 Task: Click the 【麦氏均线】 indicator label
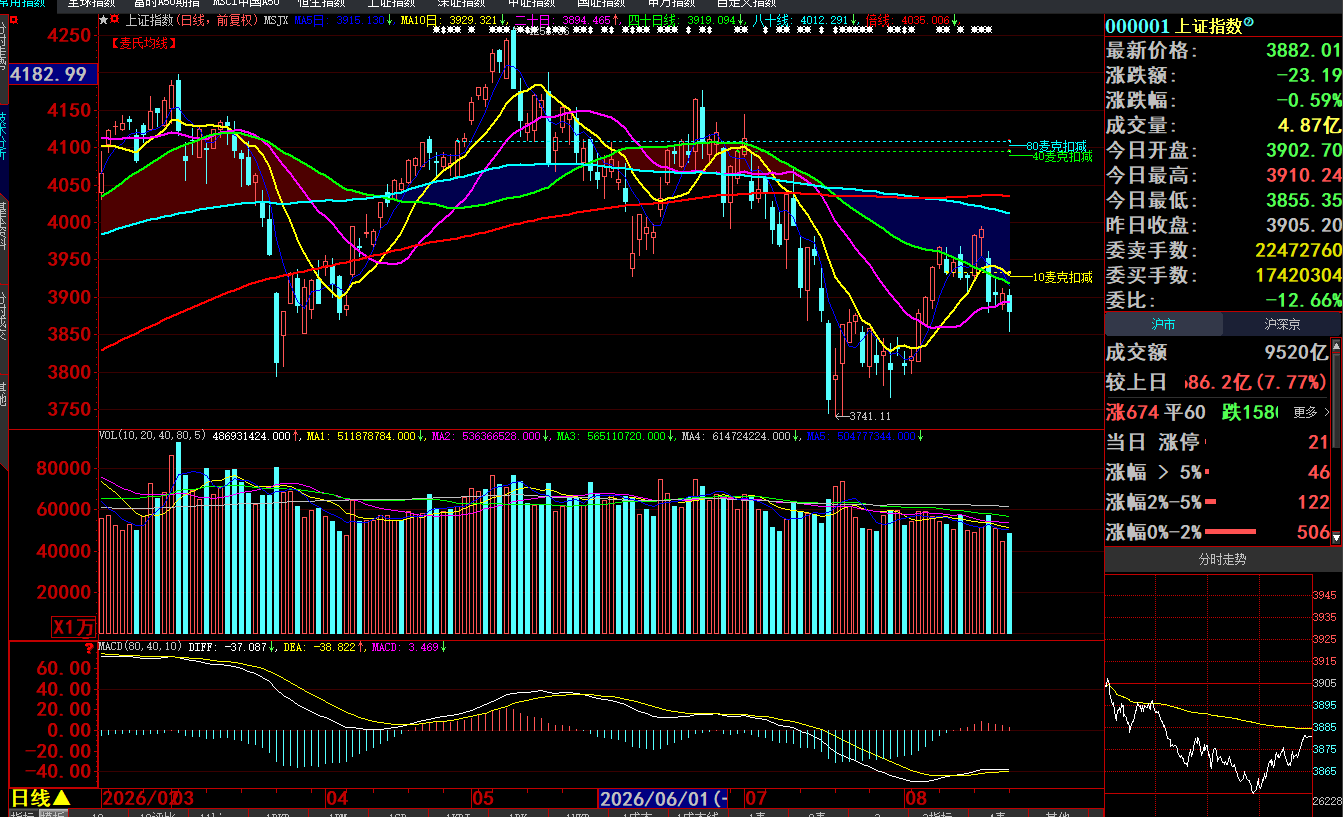click(144, 43)
